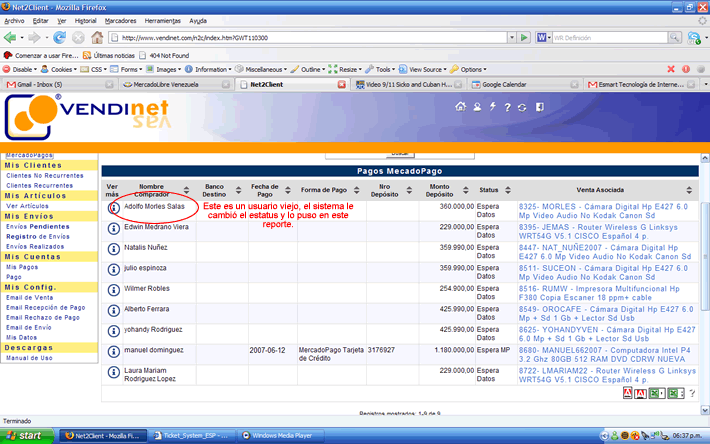Image resolution: width=710 pixels, height=444 pixels.
Task: Click the home icon in Vendinet header
Action: [x=461, y=107]
